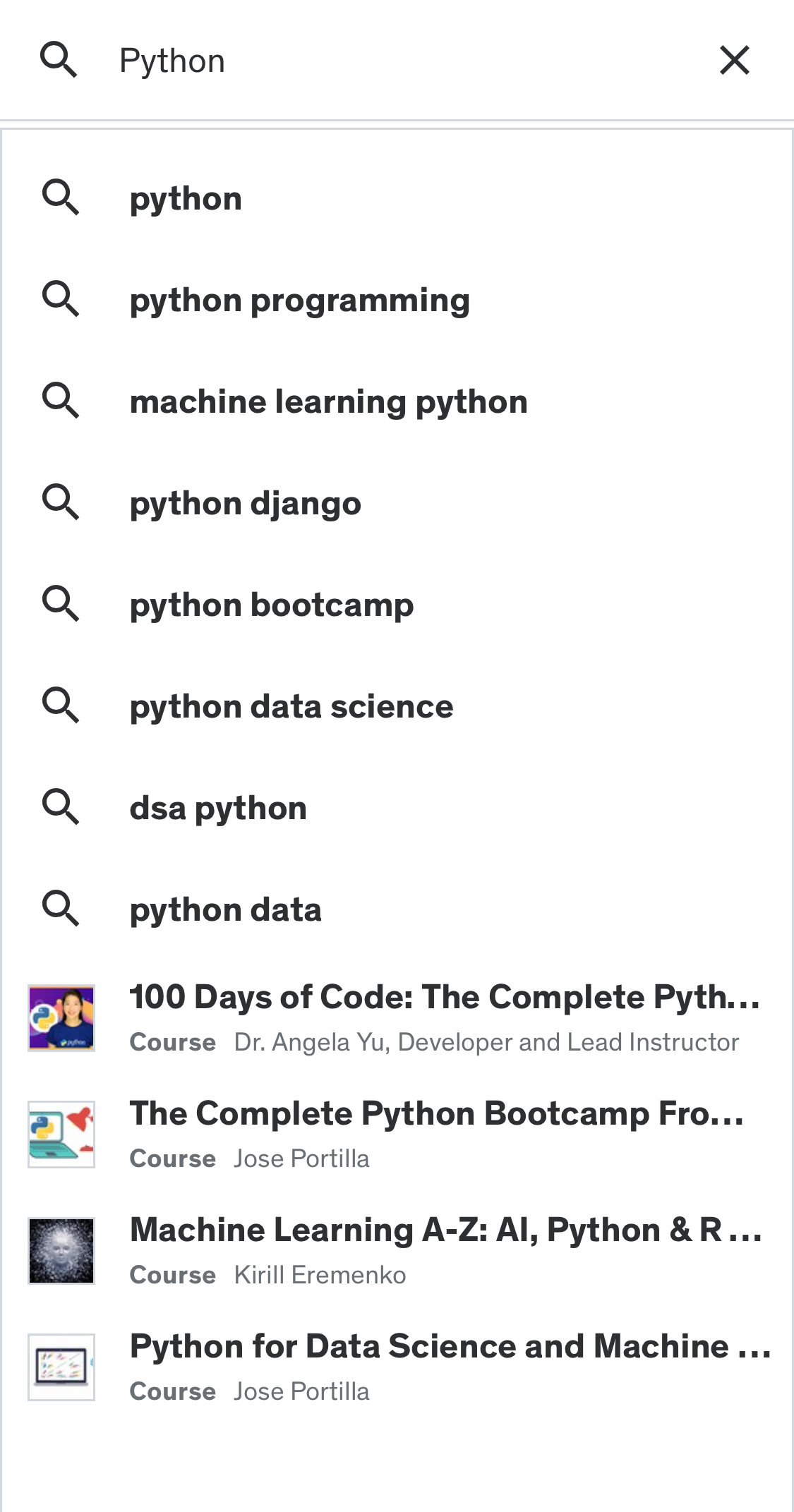The width and height of the screenshot is (794, 1512).
Task: Select the magnifier icon beside python programming
Action: pos(61,299)
